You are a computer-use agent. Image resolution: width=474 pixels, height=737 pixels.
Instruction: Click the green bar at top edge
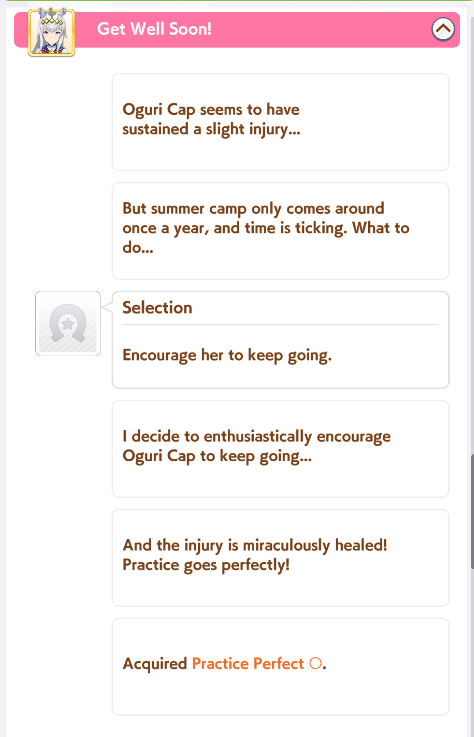coord(237,1)
